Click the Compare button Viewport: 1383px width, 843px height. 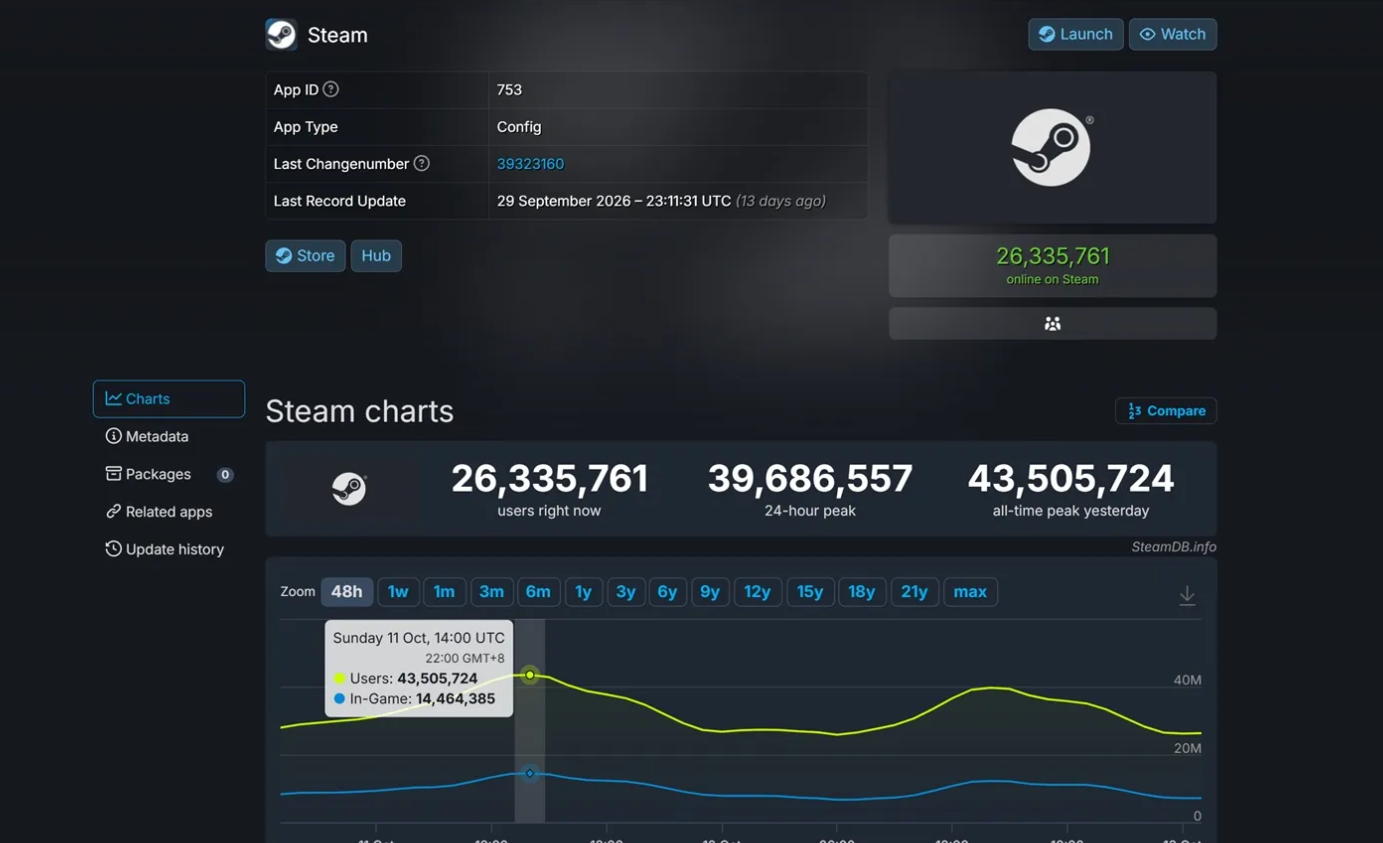[1166, 411]
